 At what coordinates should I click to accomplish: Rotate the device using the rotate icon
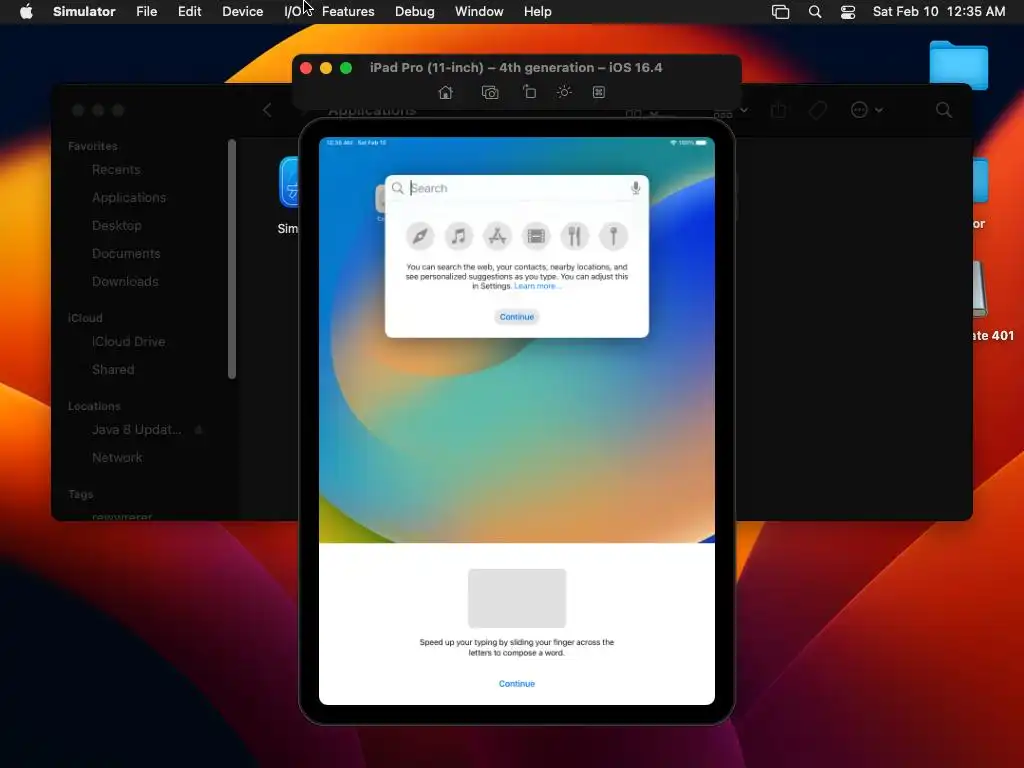529,92
